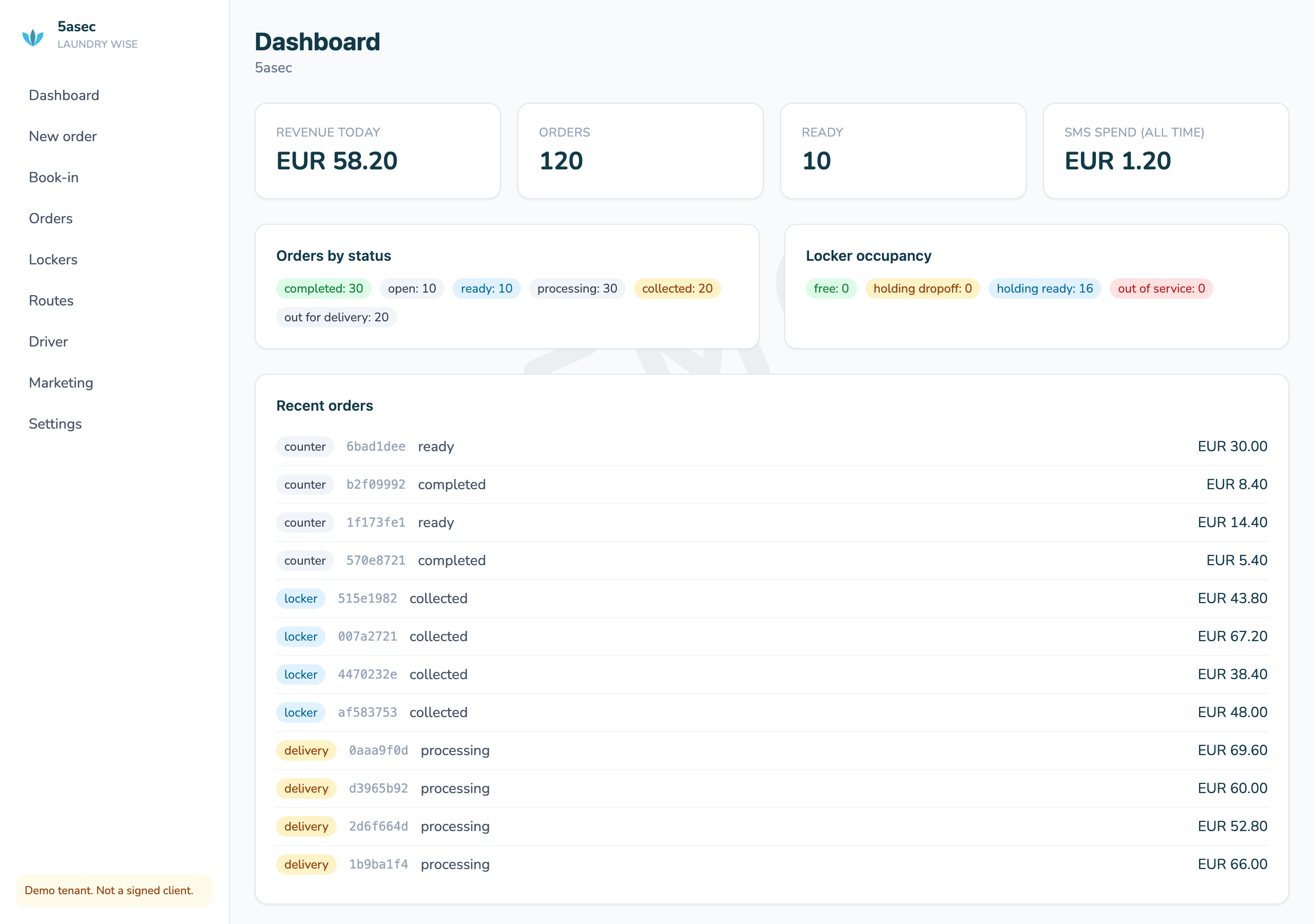The width and height of the screenshot is (1314, 924).
Task: Open the Book-in section
Action: [x=54, y=178]
